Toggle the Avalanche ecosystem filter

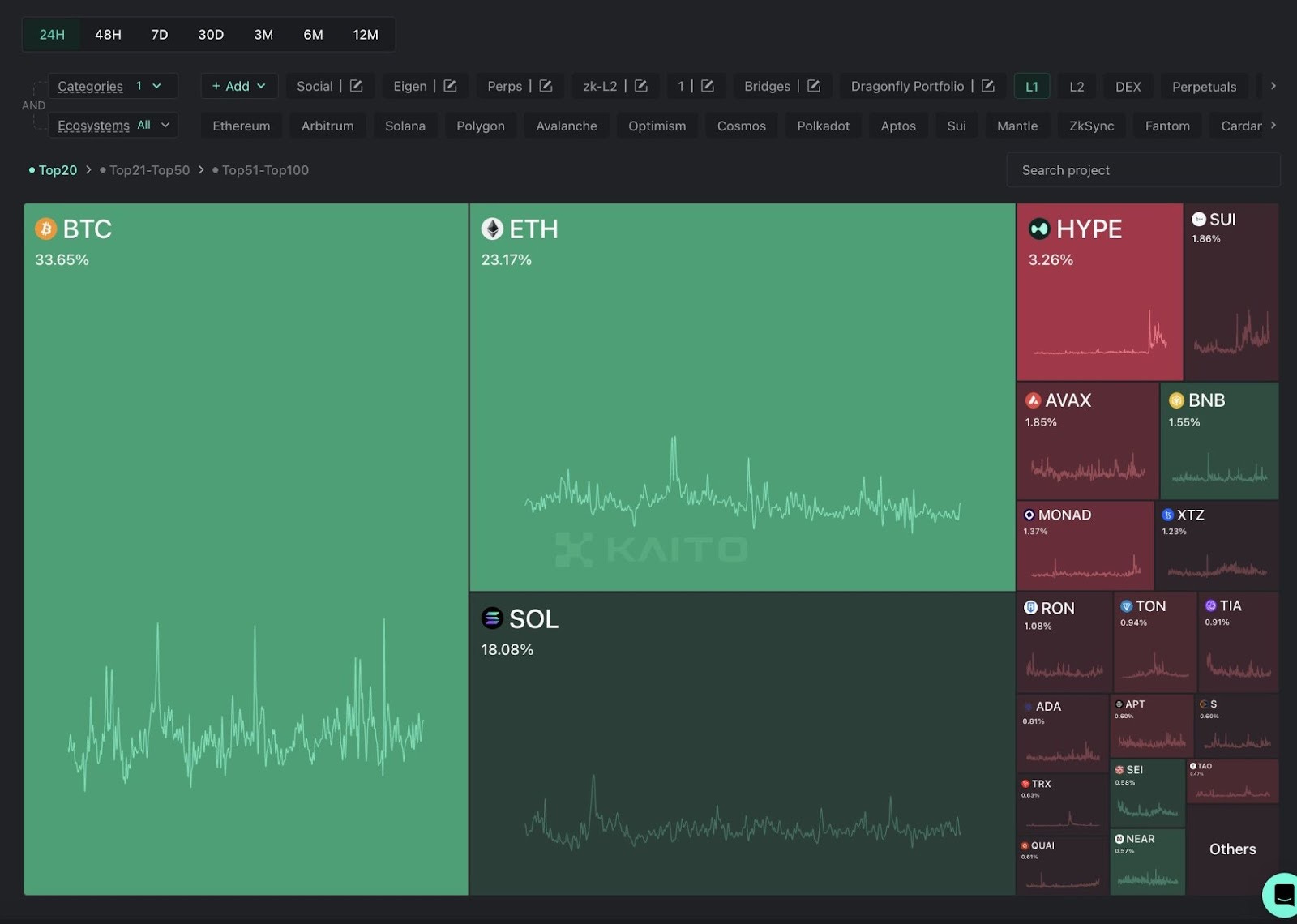pyautogui.click(x=567, y=126)
